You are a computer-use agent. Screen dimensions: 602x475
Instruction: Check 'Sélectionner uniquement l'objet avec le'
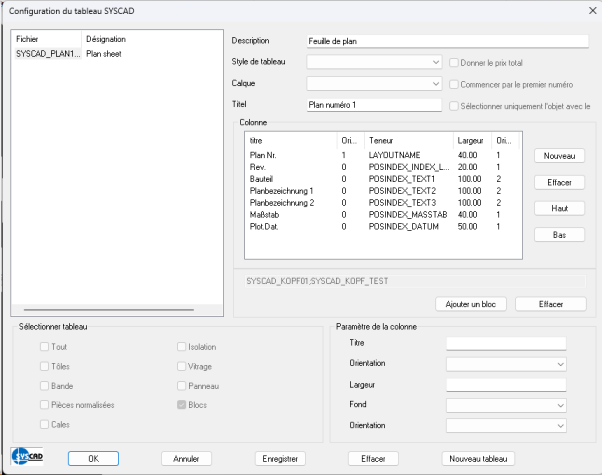click(x=454, y=106)
